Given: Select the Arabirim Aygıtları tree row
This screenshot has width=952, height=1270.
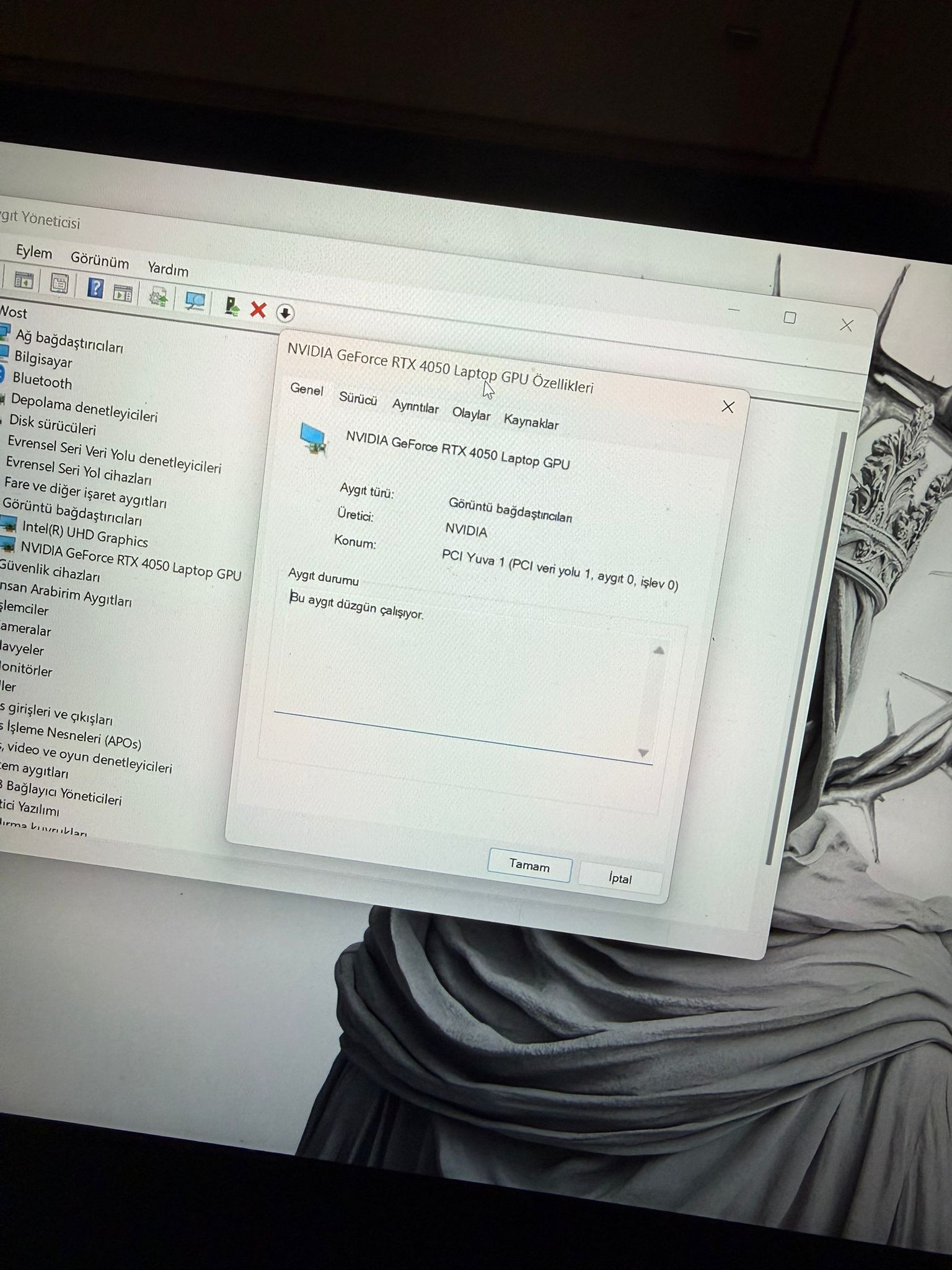Looking at the screenshot, I should click(65, 593).
